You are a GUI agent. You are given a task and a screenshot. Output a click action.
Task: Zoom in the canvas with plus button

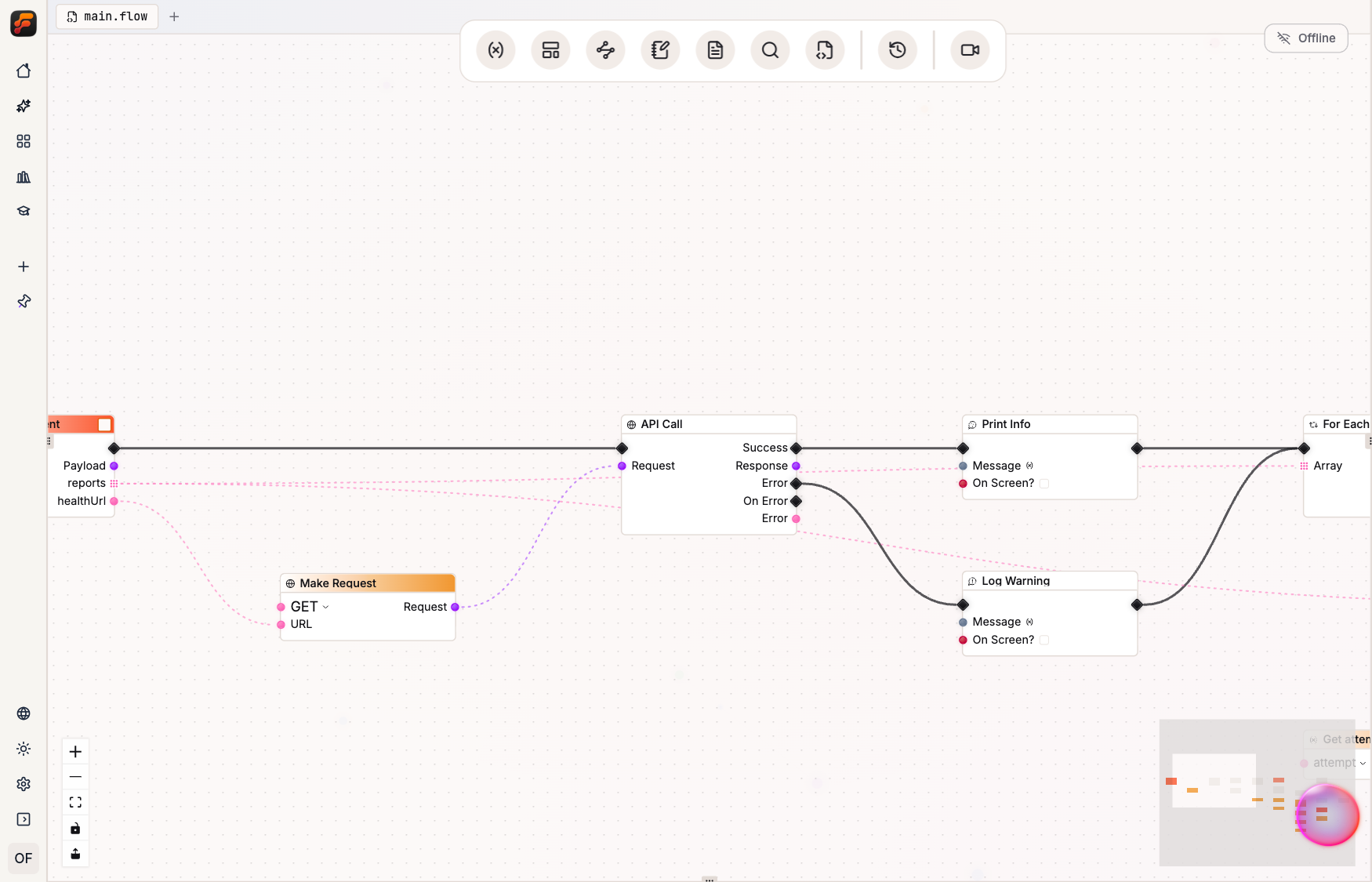pyautogui.click(x=75, y=752)
